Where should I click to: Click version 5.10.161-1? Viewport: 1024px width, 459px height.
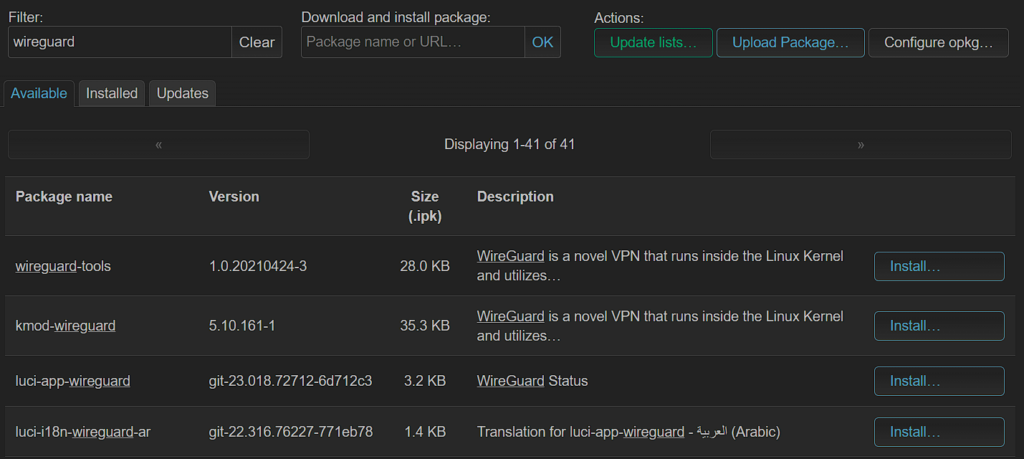(242, 326)
